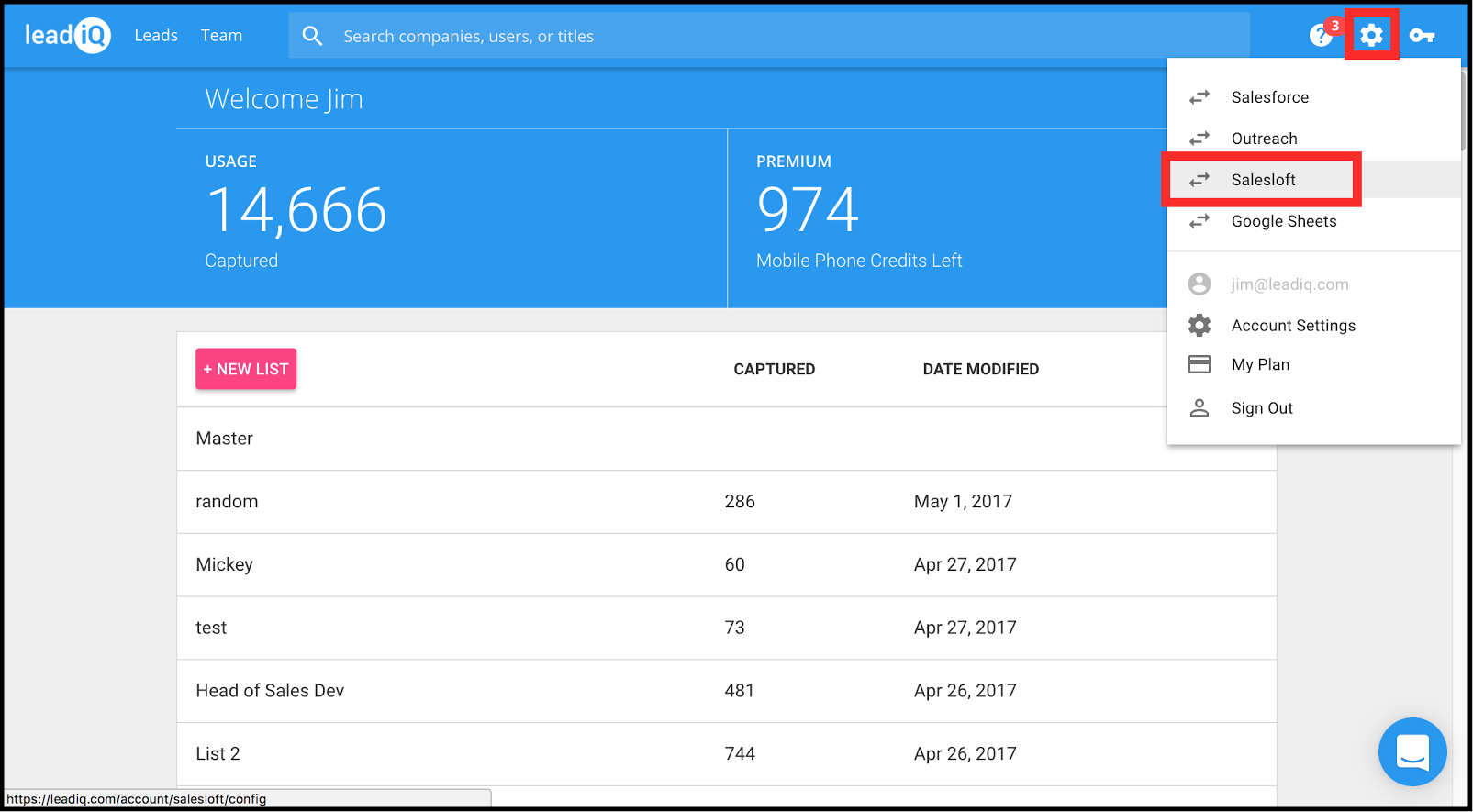
Task: Click the CAPTURED column header
Action: coord(775,369)
